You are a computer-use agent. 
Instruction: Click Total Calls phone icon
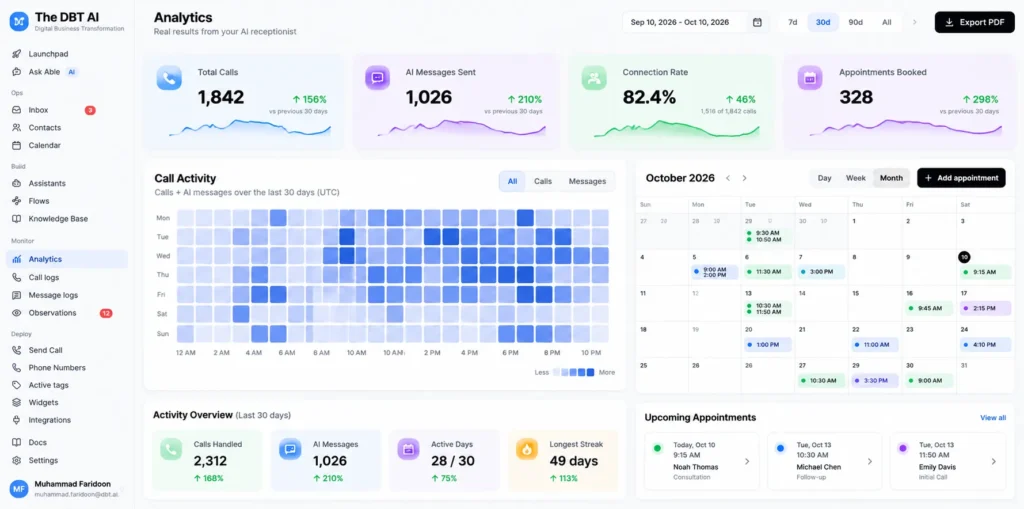click(x=169, y=78)
